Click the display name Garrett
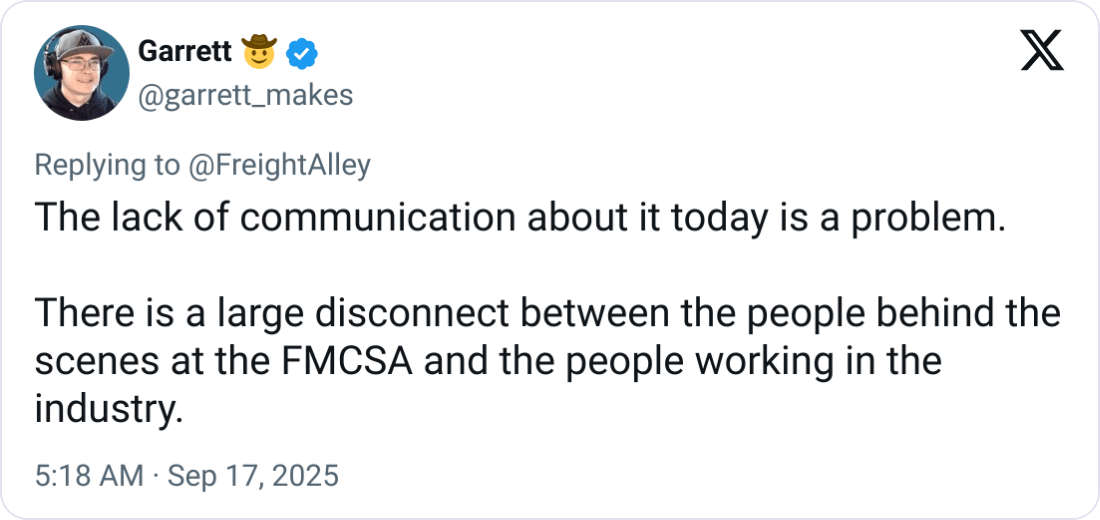The height and width of the screenshot is (520, 1100). tap(185, 51)
